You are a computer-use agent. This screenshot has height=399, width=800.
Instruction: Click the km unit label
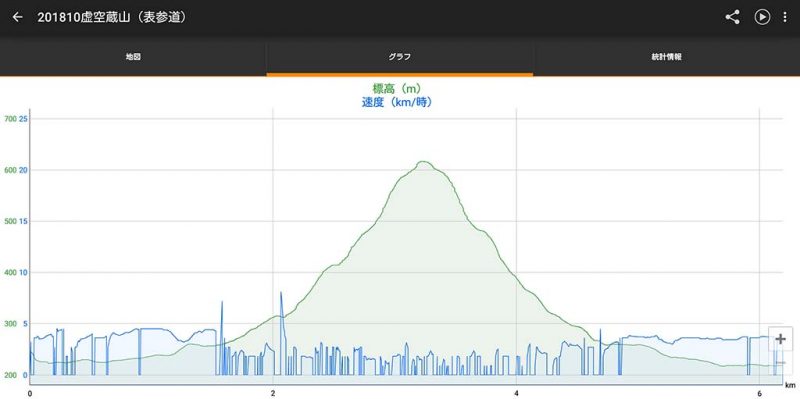[790, 385]
